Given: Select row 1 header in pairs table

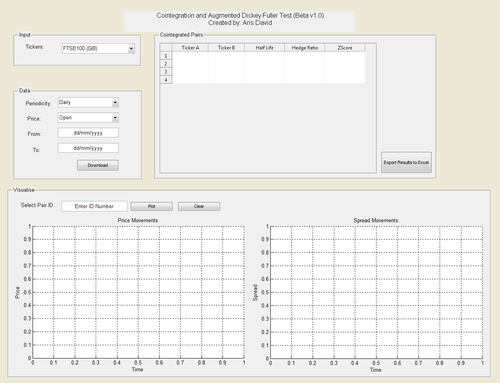Looking at the screenshot, I should tap(166, 56).
